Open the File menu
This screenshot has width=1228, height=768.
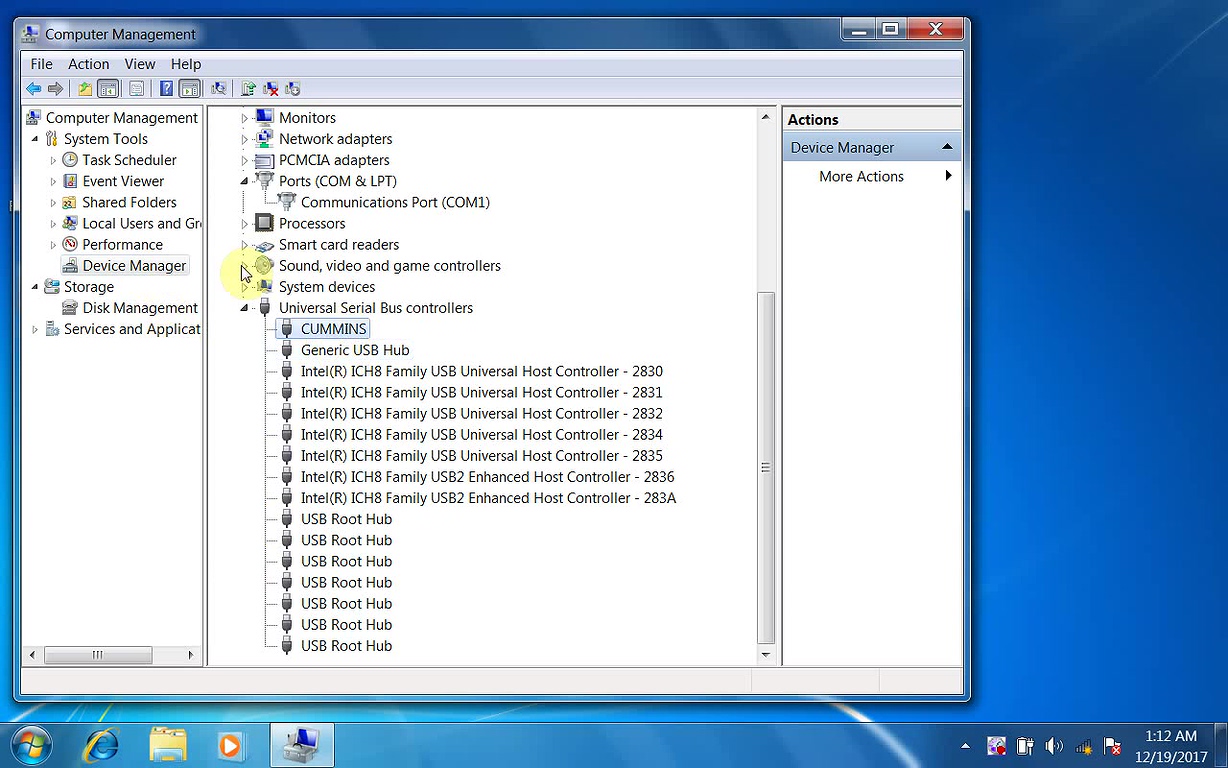tap(41, 64)
